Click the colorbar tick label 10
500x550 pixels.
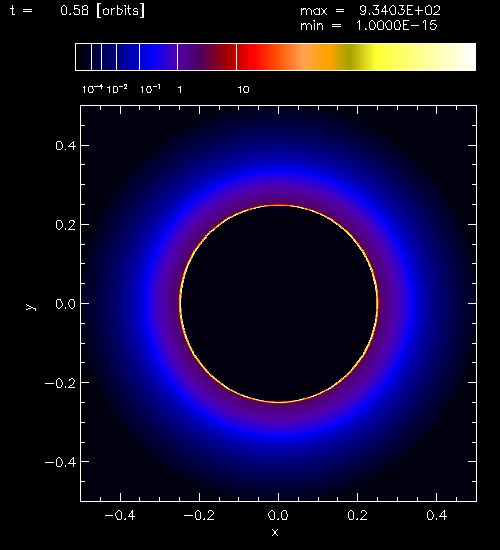244,90
